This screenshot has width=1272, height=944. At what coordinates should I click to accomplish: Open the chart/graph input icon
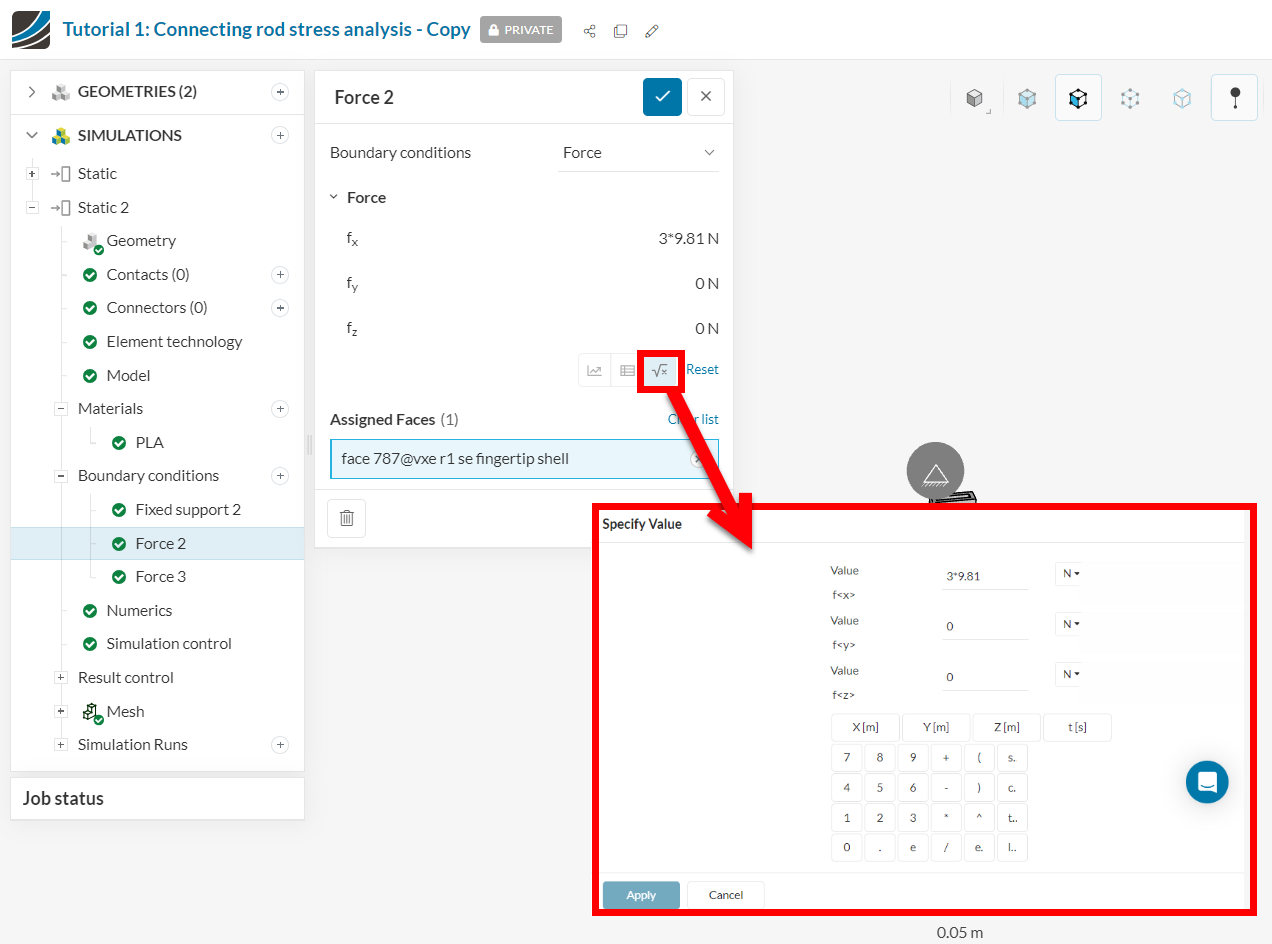(x=595, y=370)
